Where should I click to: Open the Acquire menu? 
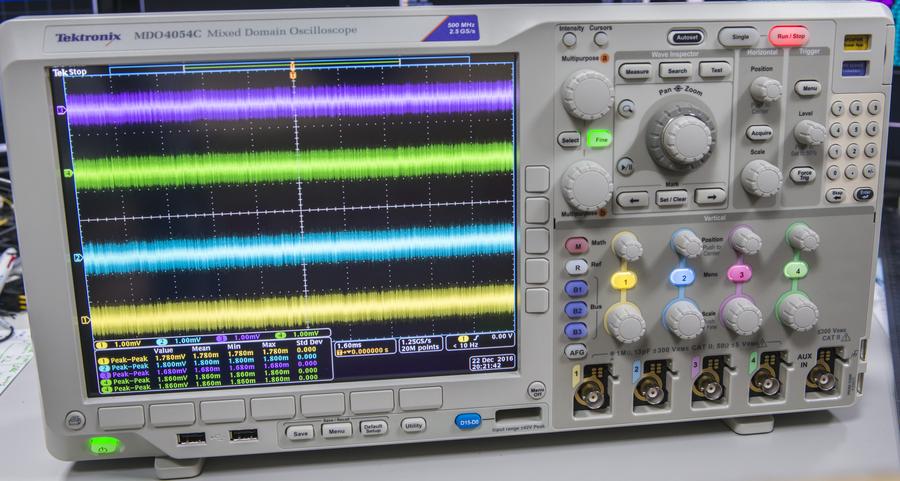point(761,133)
